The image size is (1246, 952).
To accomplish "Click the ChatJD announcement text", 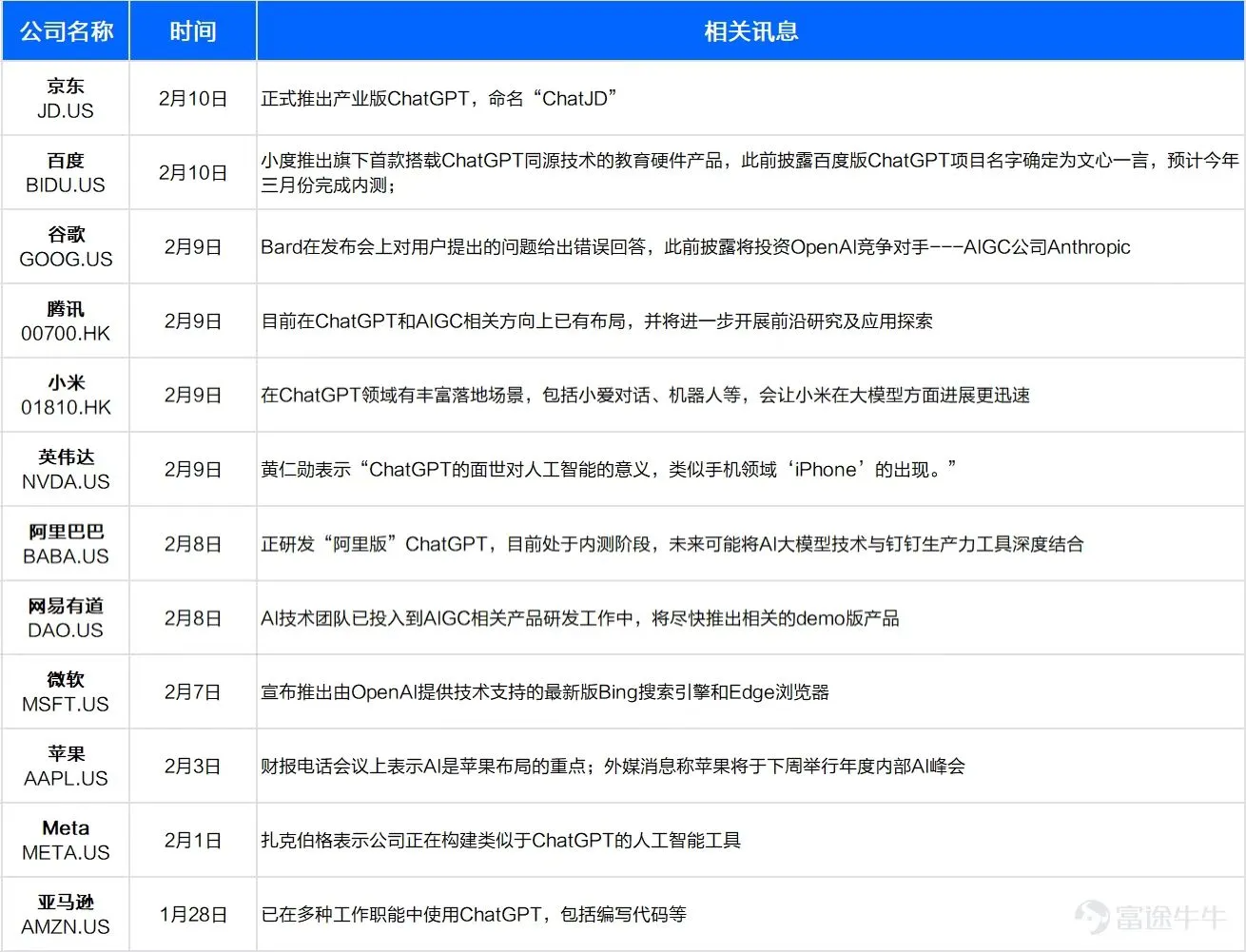I will coord(439,99).
